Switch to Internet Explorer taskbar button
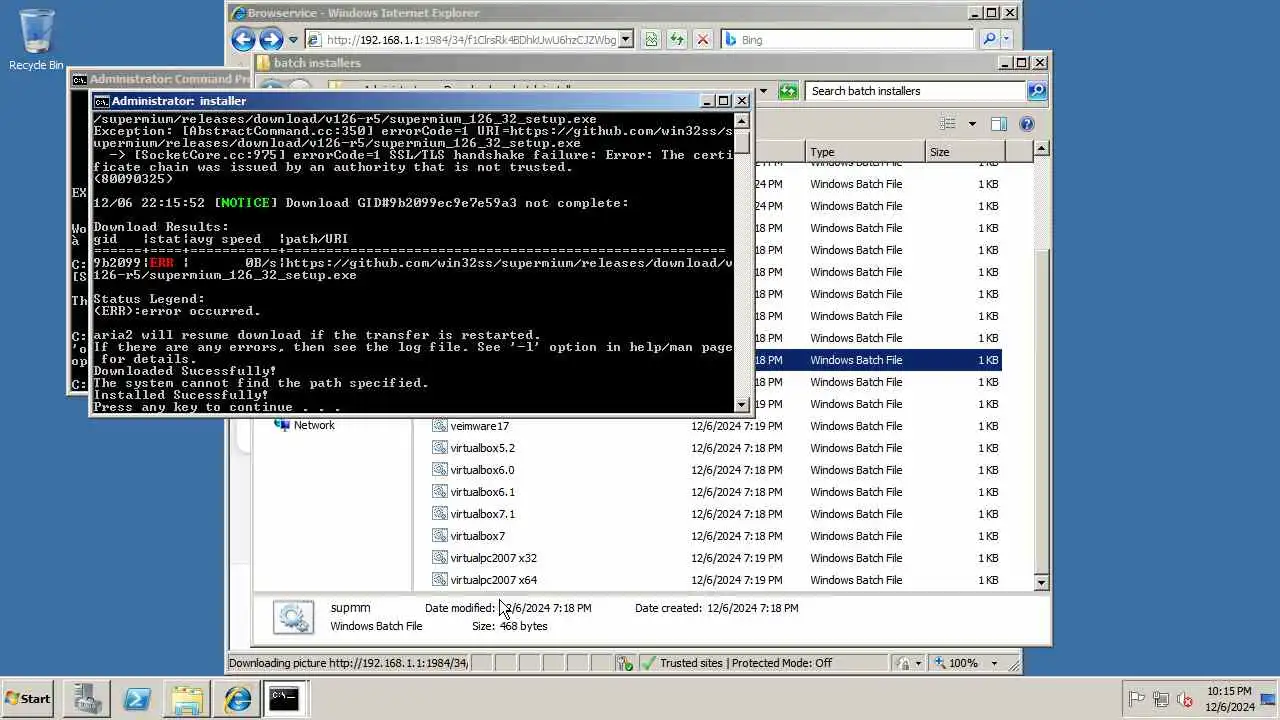This screenshot has height=720, width=1280. (x=237, y=699)
